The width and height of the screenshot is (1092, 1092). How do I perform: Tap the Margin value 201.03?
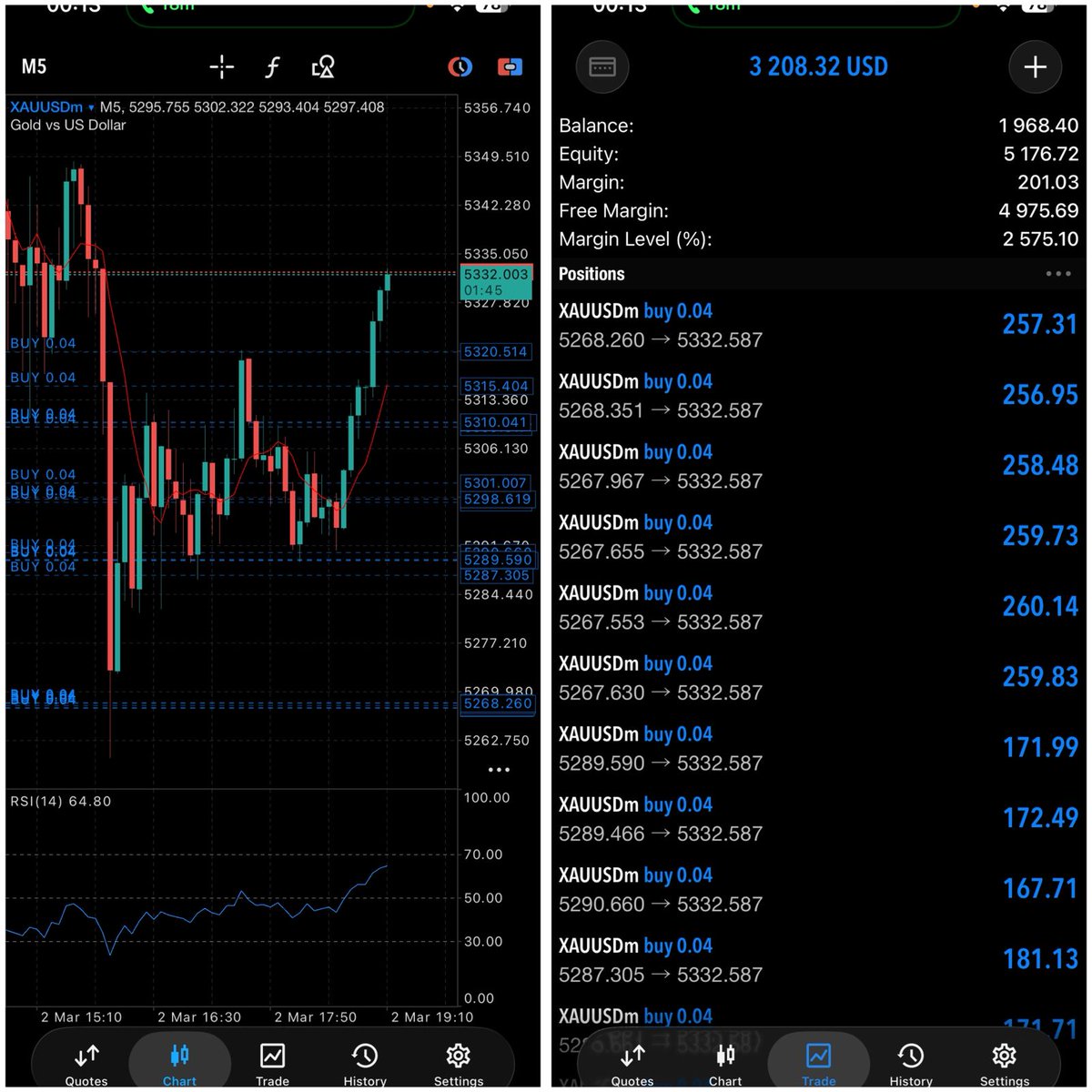point(1048,183)
